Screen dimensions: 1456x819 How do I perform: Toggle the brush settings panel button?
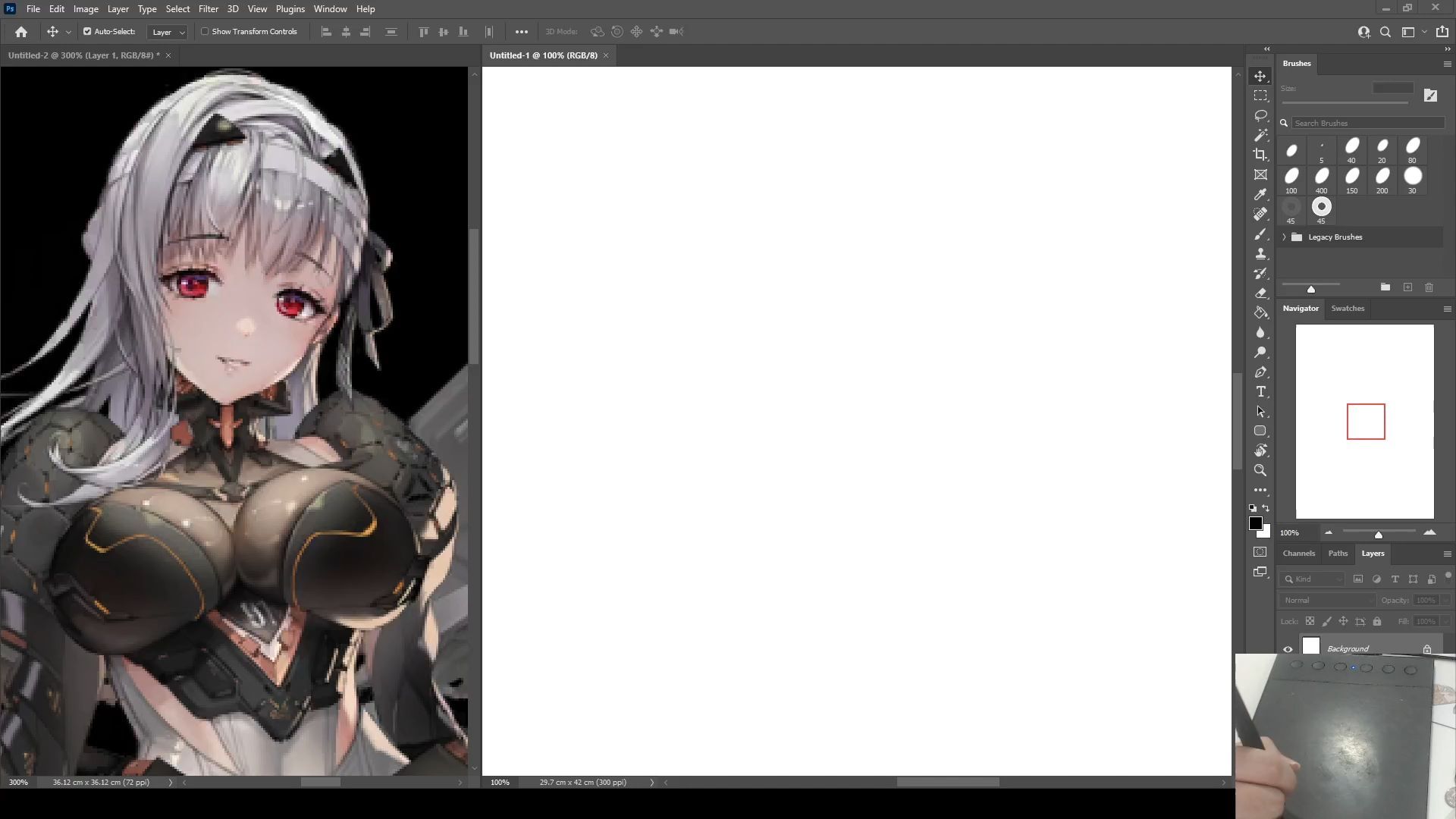1430,95
